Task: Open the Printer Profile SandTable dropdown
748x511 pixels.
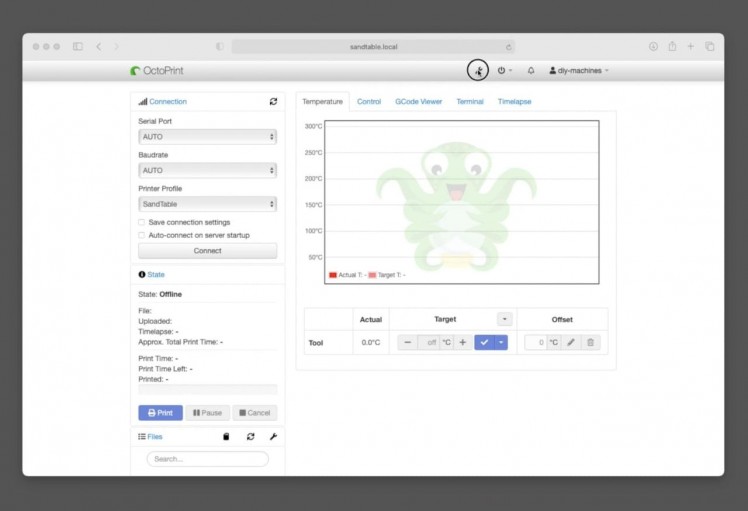Action: pos(208,204)
